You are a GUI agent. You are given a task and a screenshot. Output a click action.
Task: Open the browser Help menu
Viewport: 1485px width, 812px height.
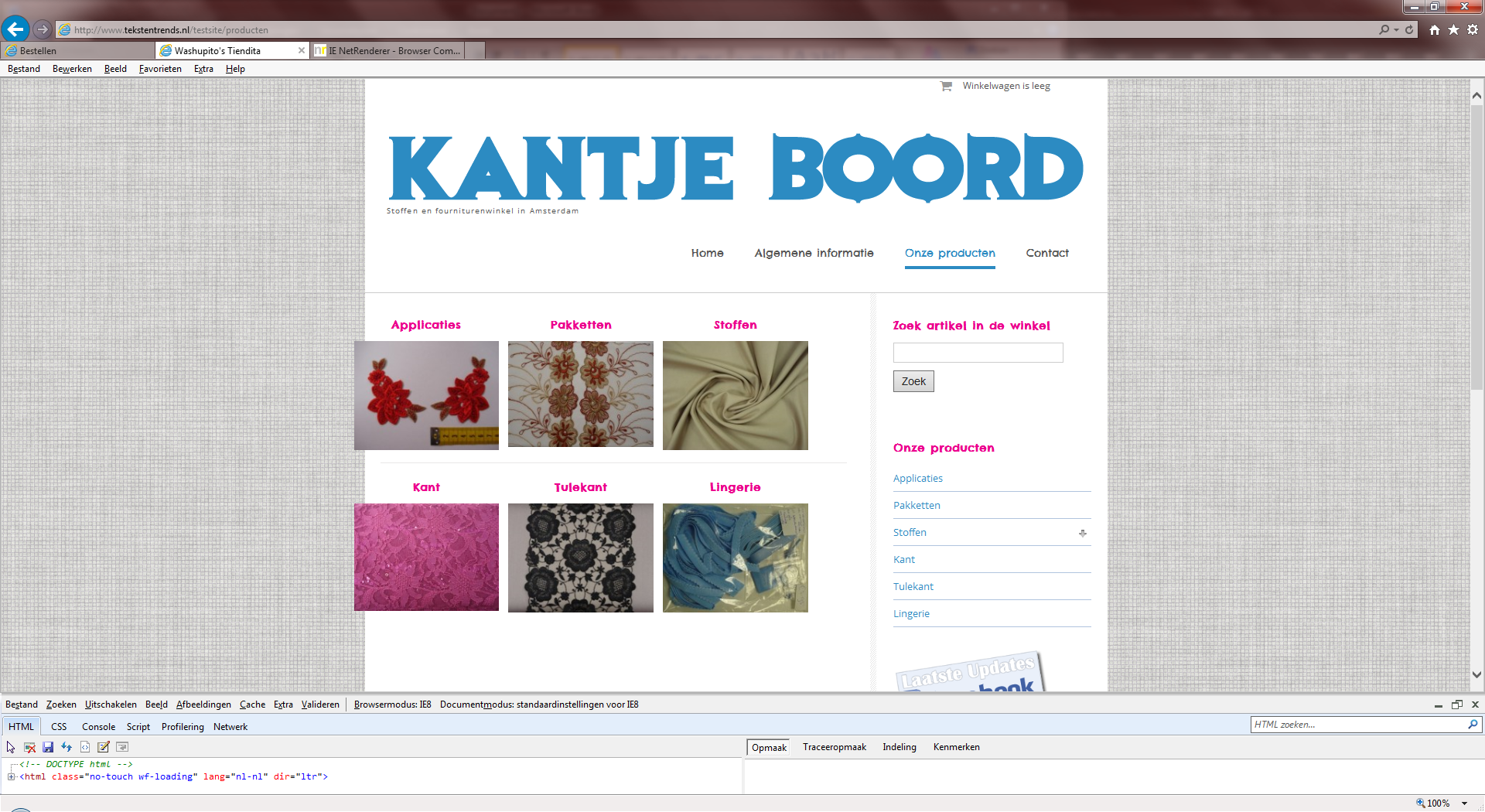(x=235, y=69)
